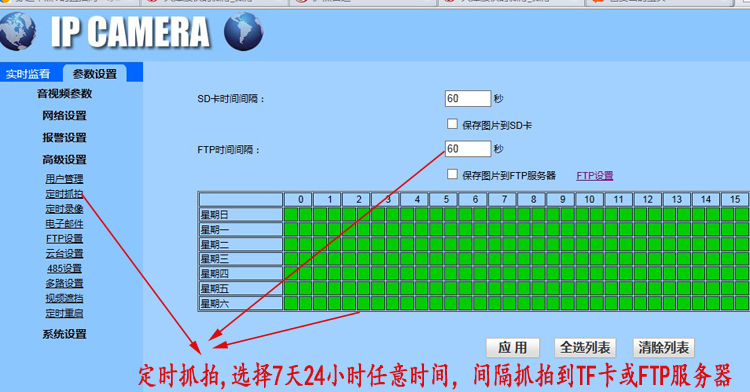Enable 保存图片到SD卡 checkbox
The height and width of the screenshot is (392, 750).
[x=452, y=124]
